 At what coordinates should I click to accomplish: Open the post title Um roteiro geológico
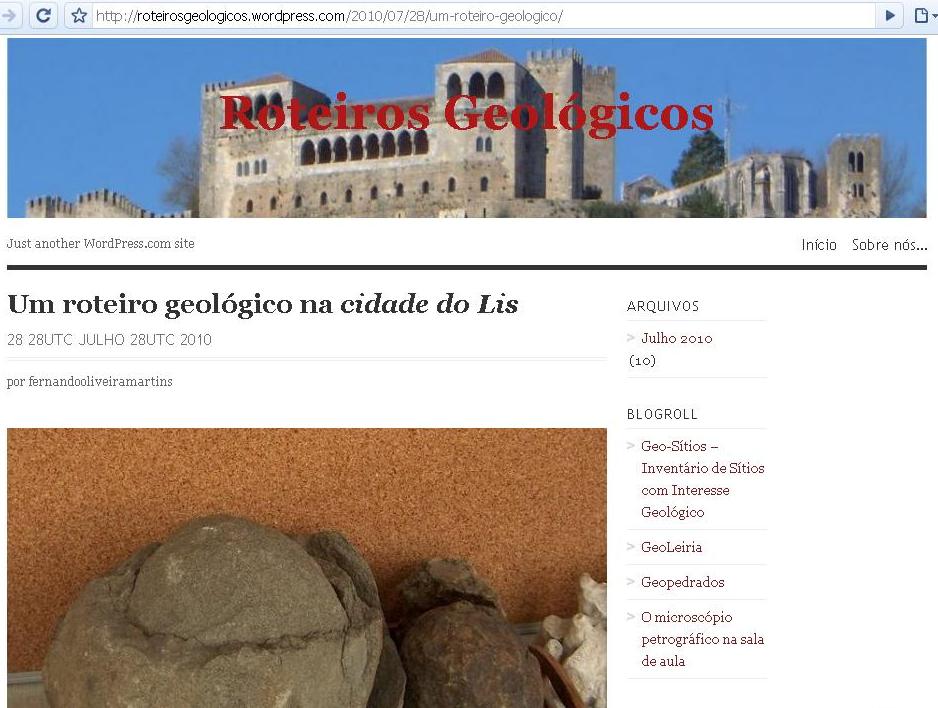pos(263,304)
